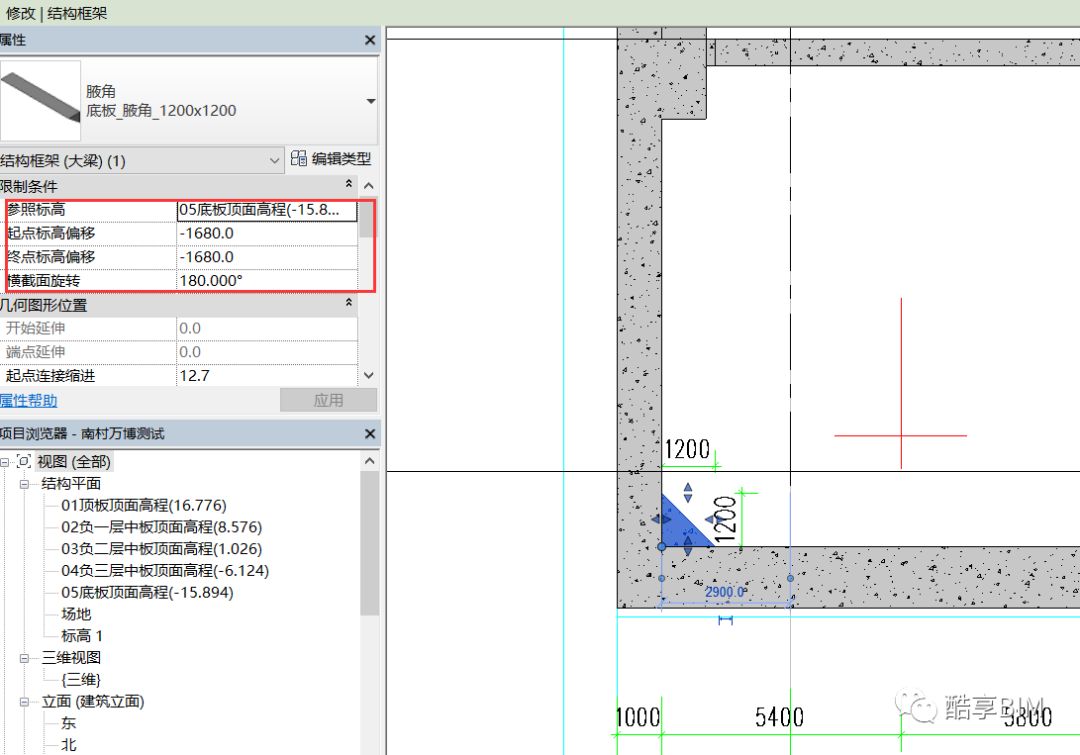This screenshot has width=1080, height=755.
Task: Collapse the 三维视图 tree node
Action: 25,659
